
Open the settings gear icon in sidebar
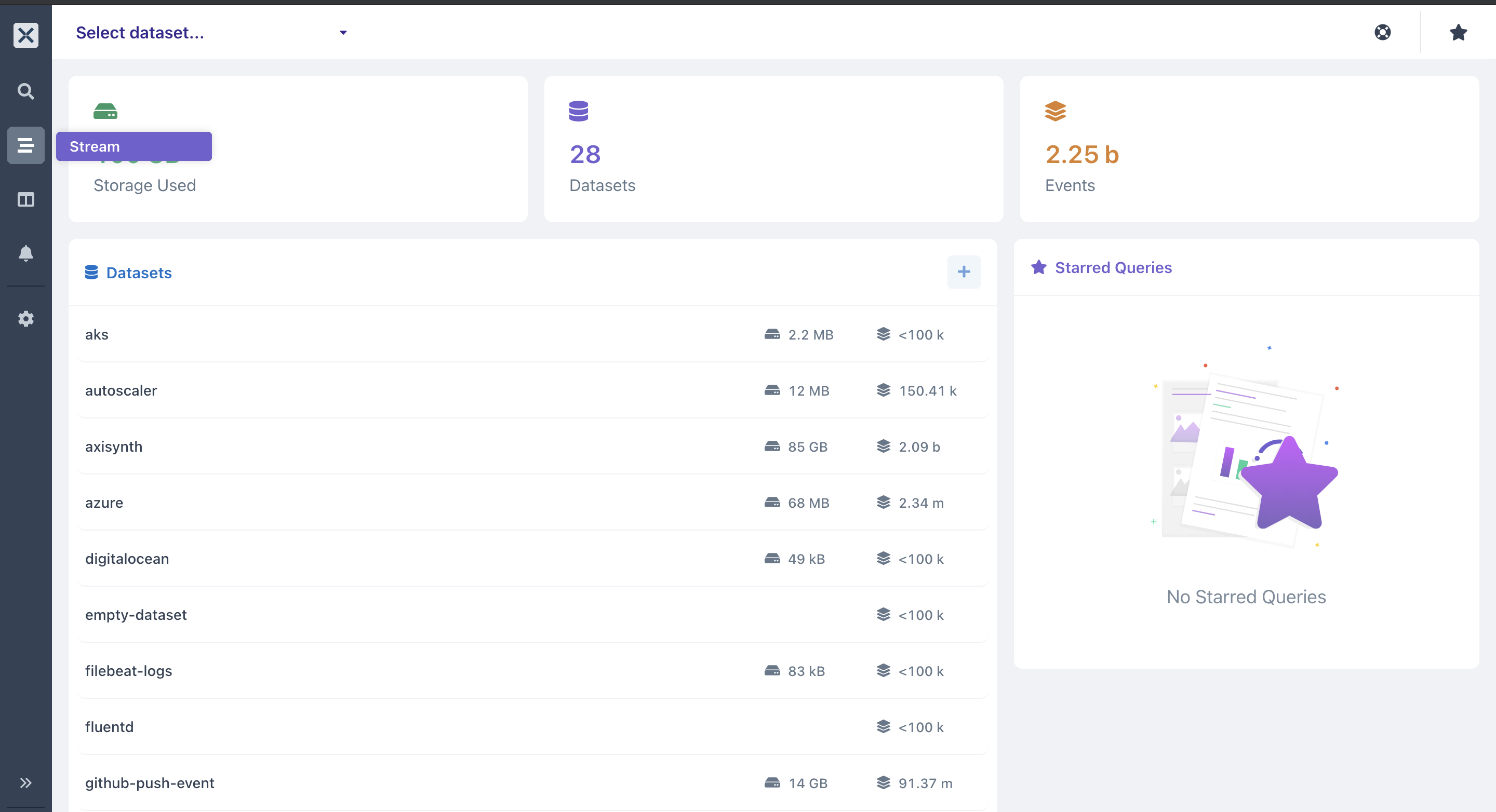25,319
